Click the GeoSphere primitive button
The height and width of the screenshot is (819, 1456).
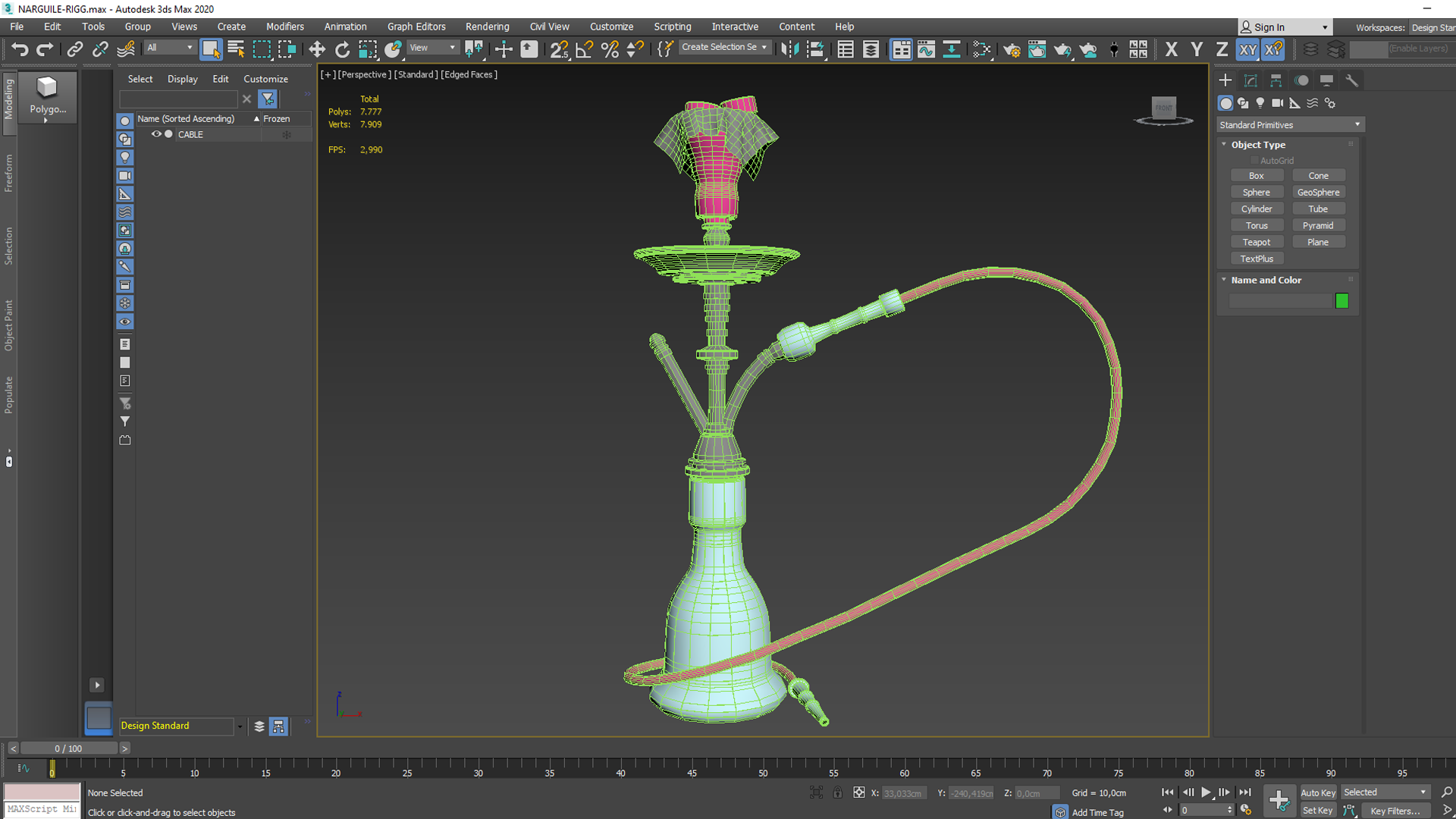pyautogui.click(x=1318, y=192)
